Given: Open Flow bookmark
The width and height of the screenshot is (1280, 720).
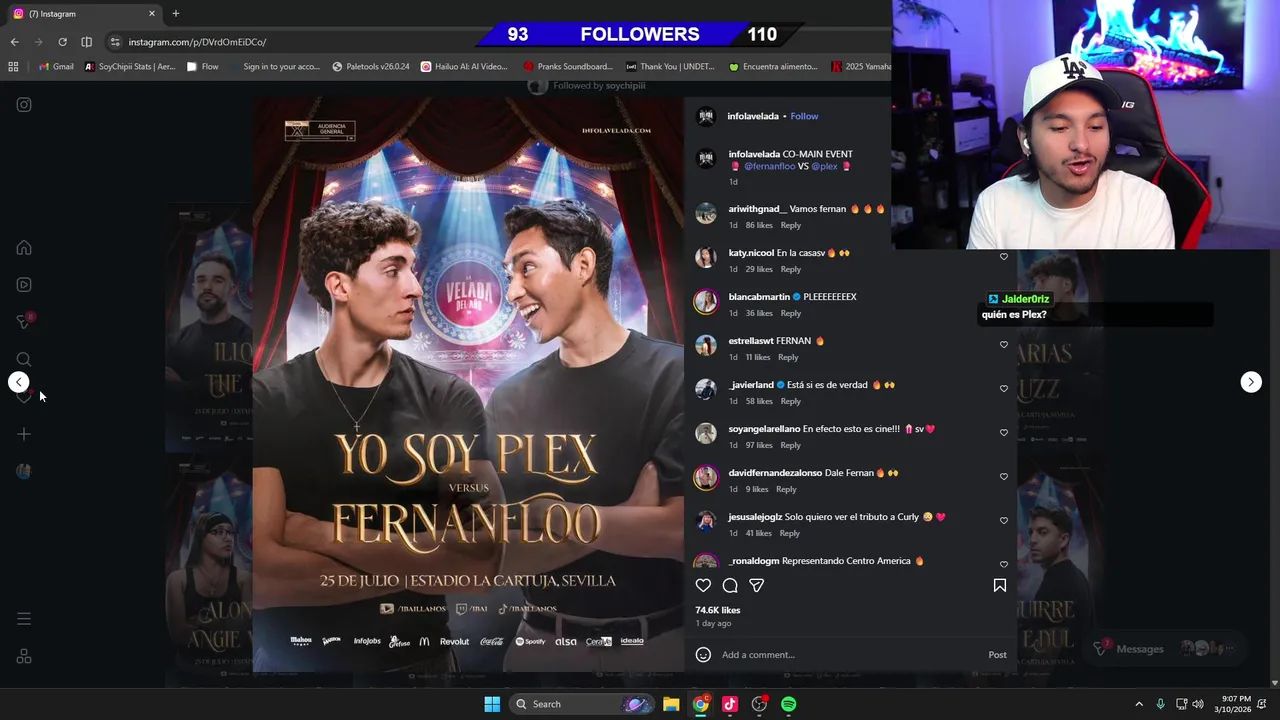Looking at the screenshot, I should (x=203, y=67).
